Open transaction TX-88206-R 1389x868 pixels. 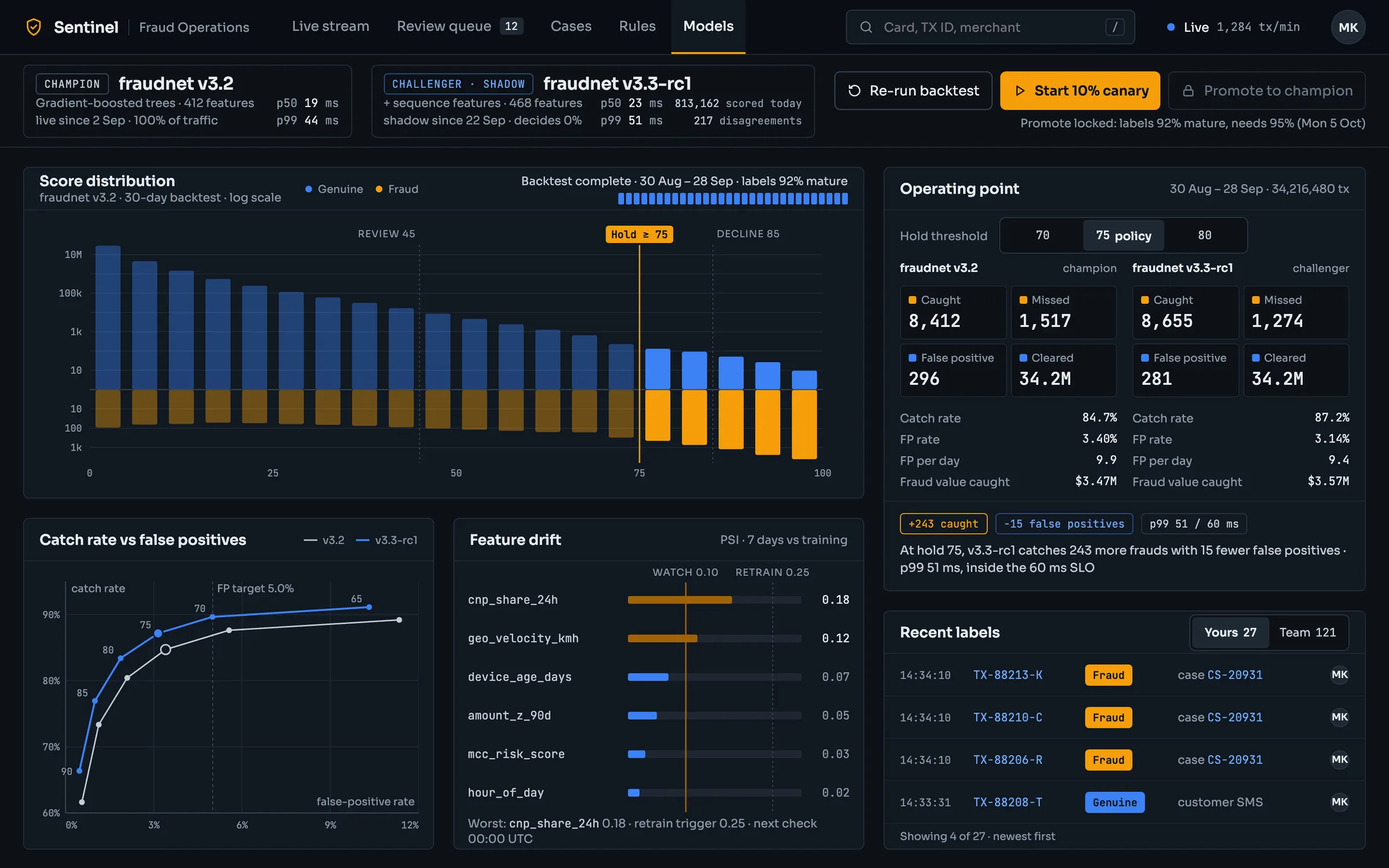click(1008, 760)
